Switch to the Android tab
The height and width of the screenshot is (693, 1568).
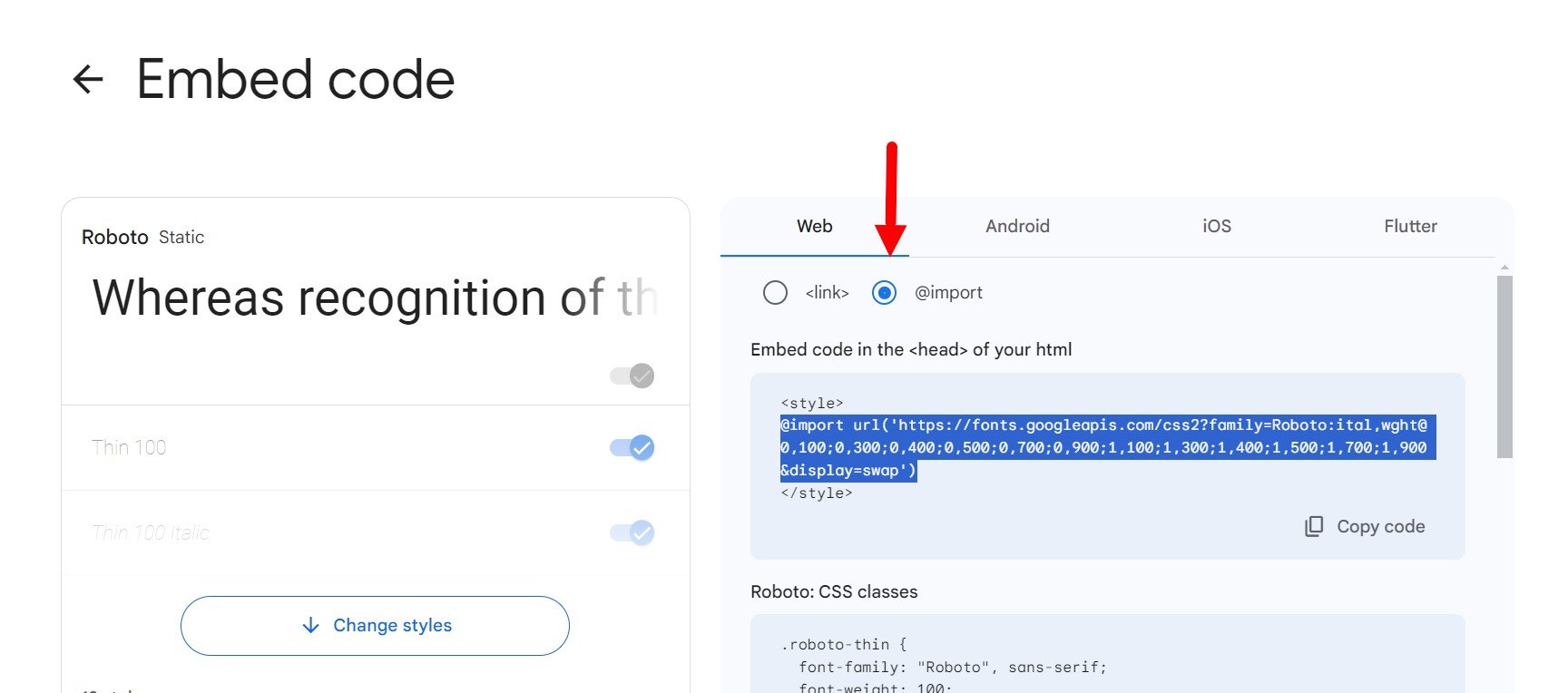[x=1017, y=227]
